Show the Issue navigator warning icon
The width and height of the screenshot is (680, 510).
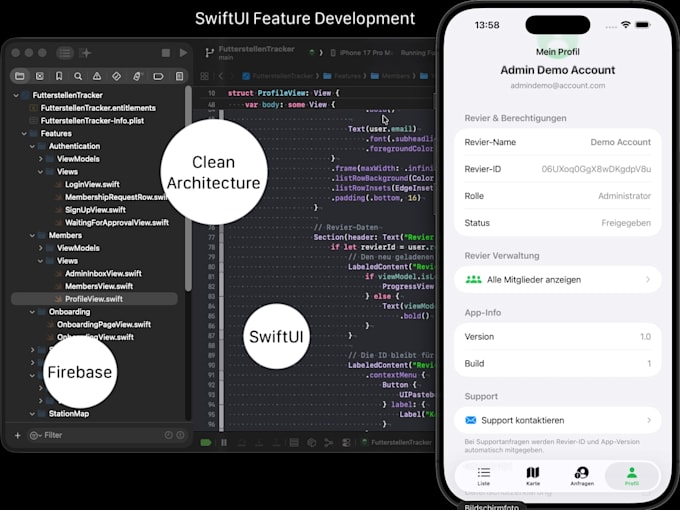tap(97, 76)
